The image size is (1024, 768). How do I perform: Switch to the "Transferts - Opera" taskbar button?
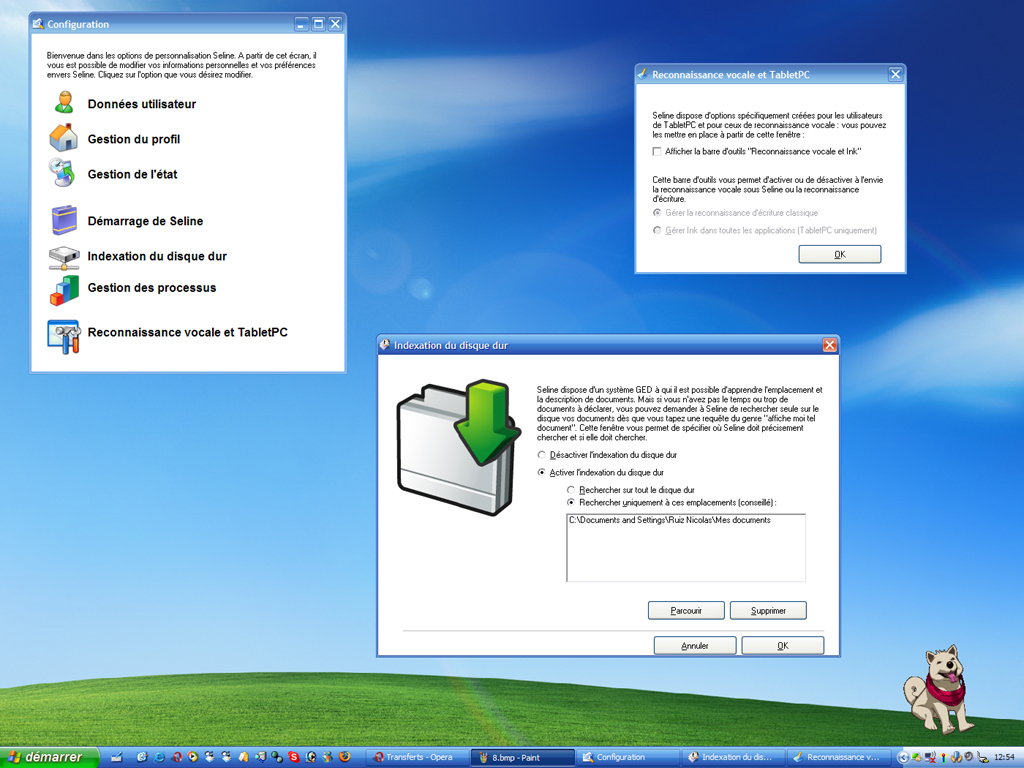[x=417, y=758]
